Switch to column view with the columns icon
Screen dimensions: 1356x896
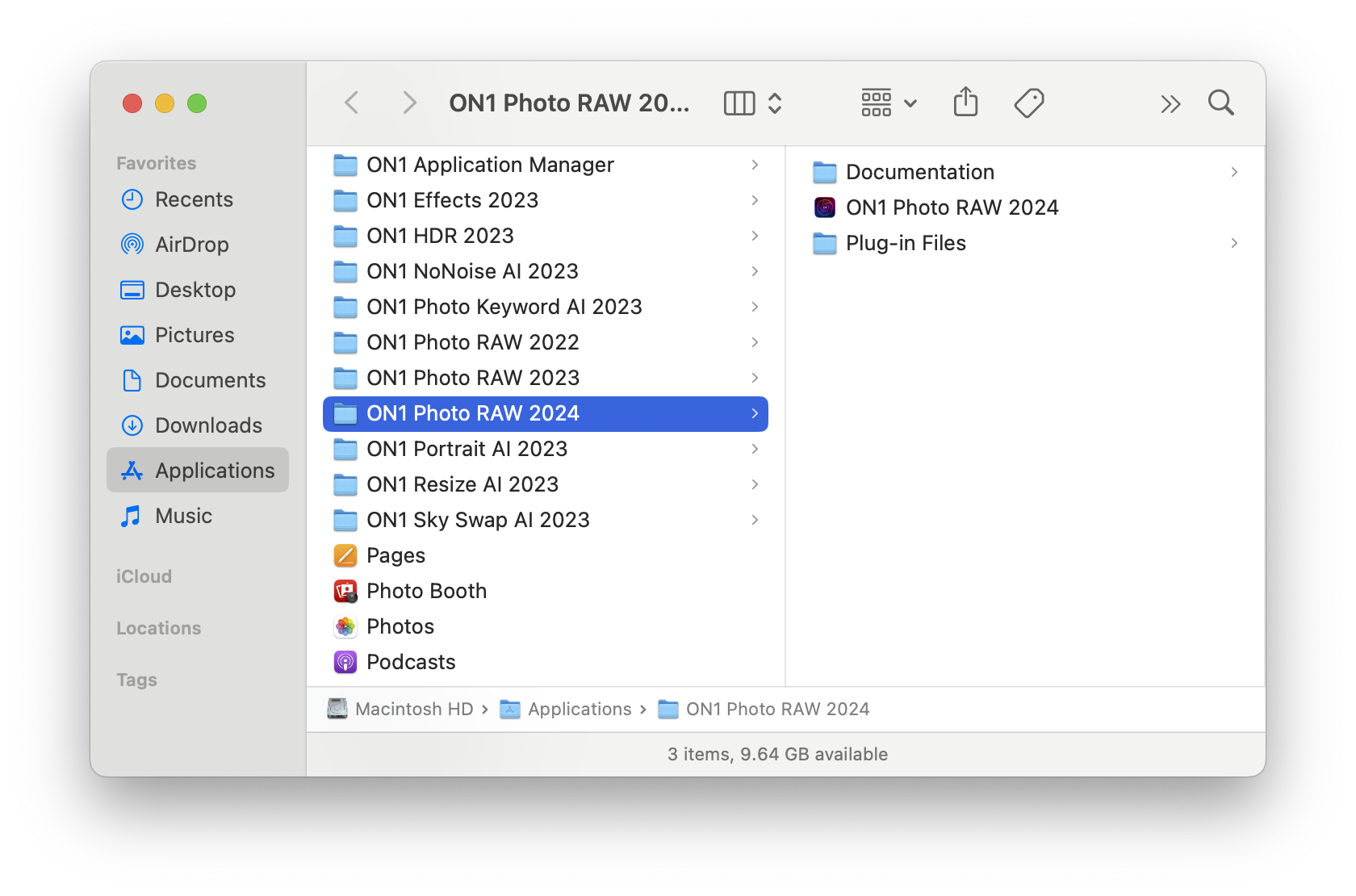coord(739,103)
